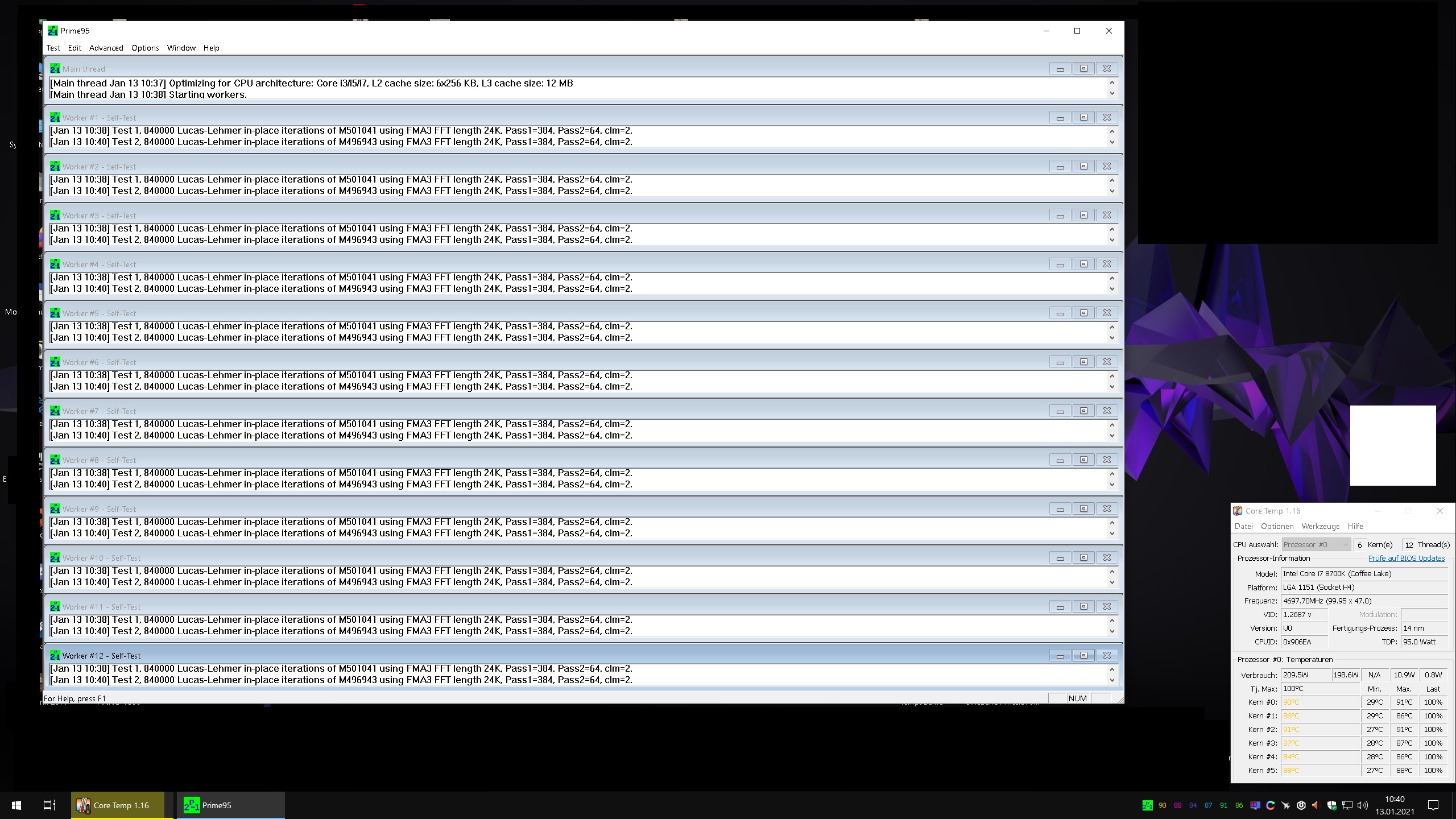Click the network tray icon
1456x819 pixels.
tap(1347, 805)
